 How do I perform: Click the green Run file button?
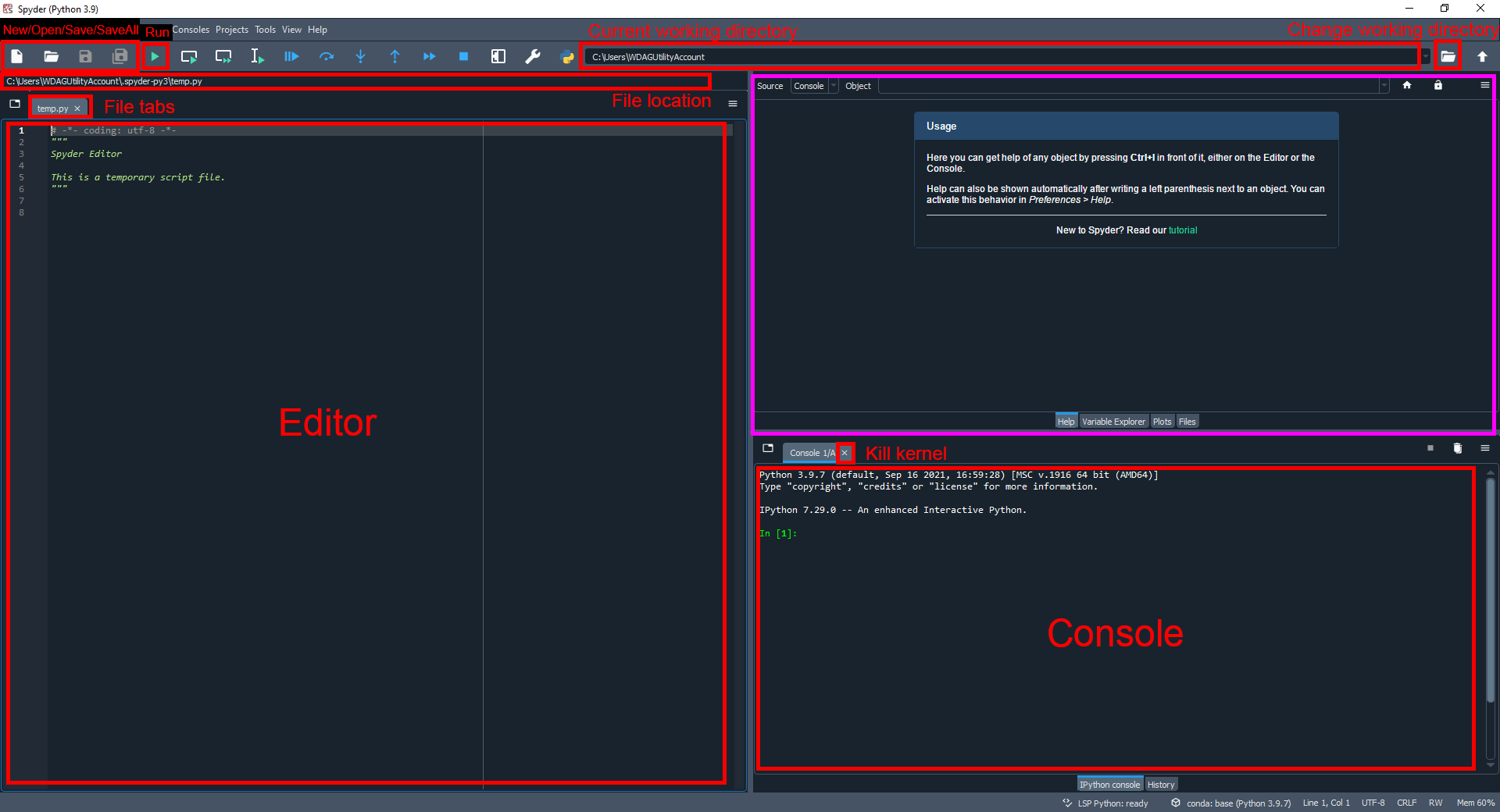(x=155, y=56)
